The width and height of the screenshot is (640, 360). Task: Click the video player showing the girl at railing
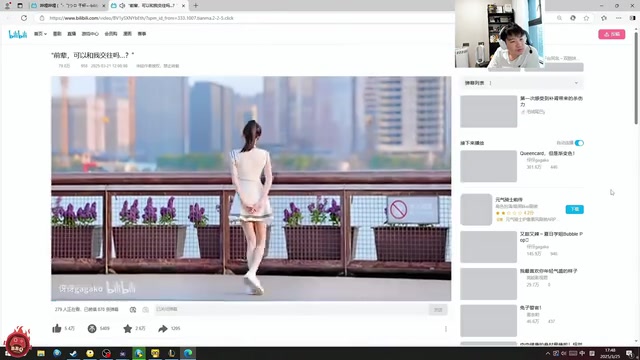coord(251,189)
